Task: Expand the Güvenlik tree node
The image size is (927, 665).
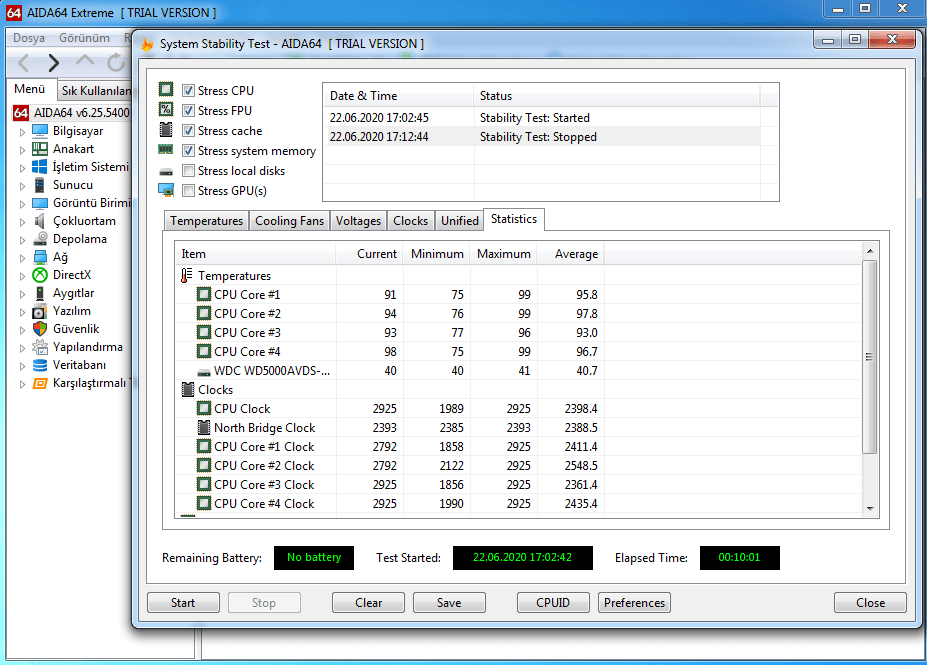Action: 22,330
